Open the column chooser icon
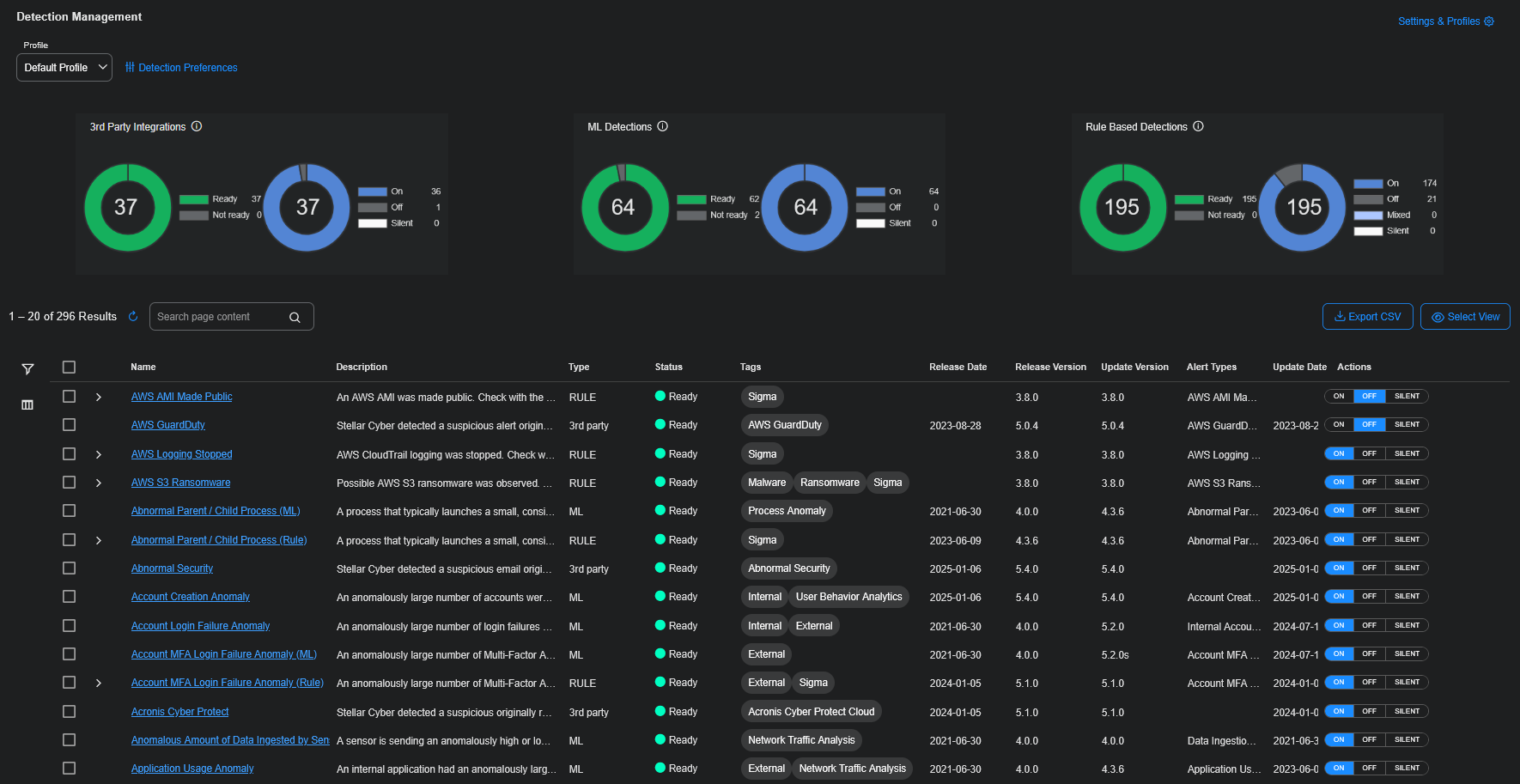The image size is (1520, 784). (x=27, y=404)
